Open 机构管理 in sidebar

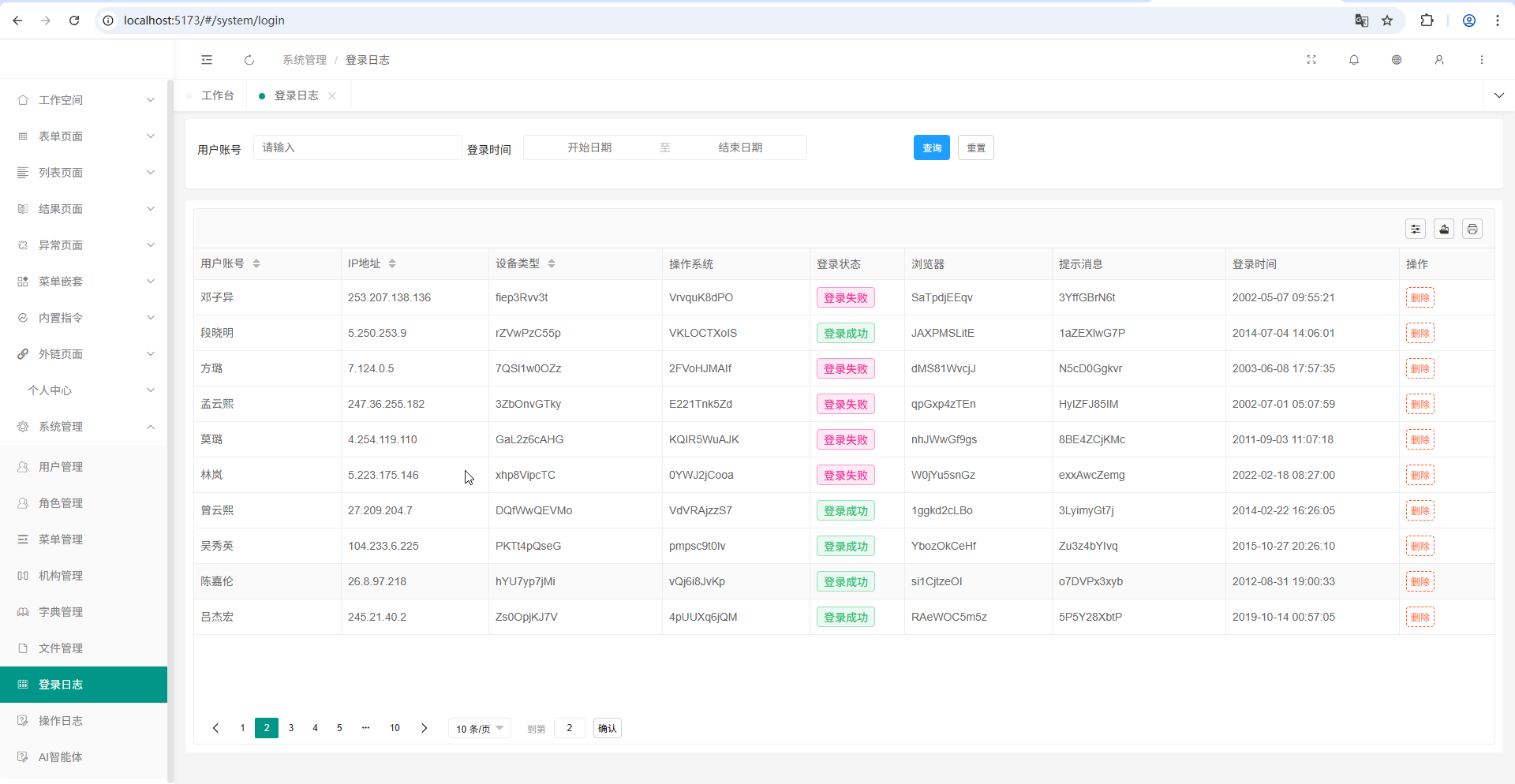pos(84,576)
